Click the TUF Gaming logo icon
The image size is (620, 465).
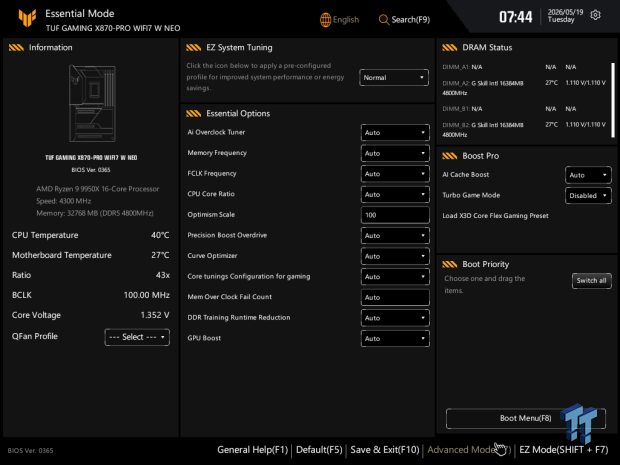(27, 18)
